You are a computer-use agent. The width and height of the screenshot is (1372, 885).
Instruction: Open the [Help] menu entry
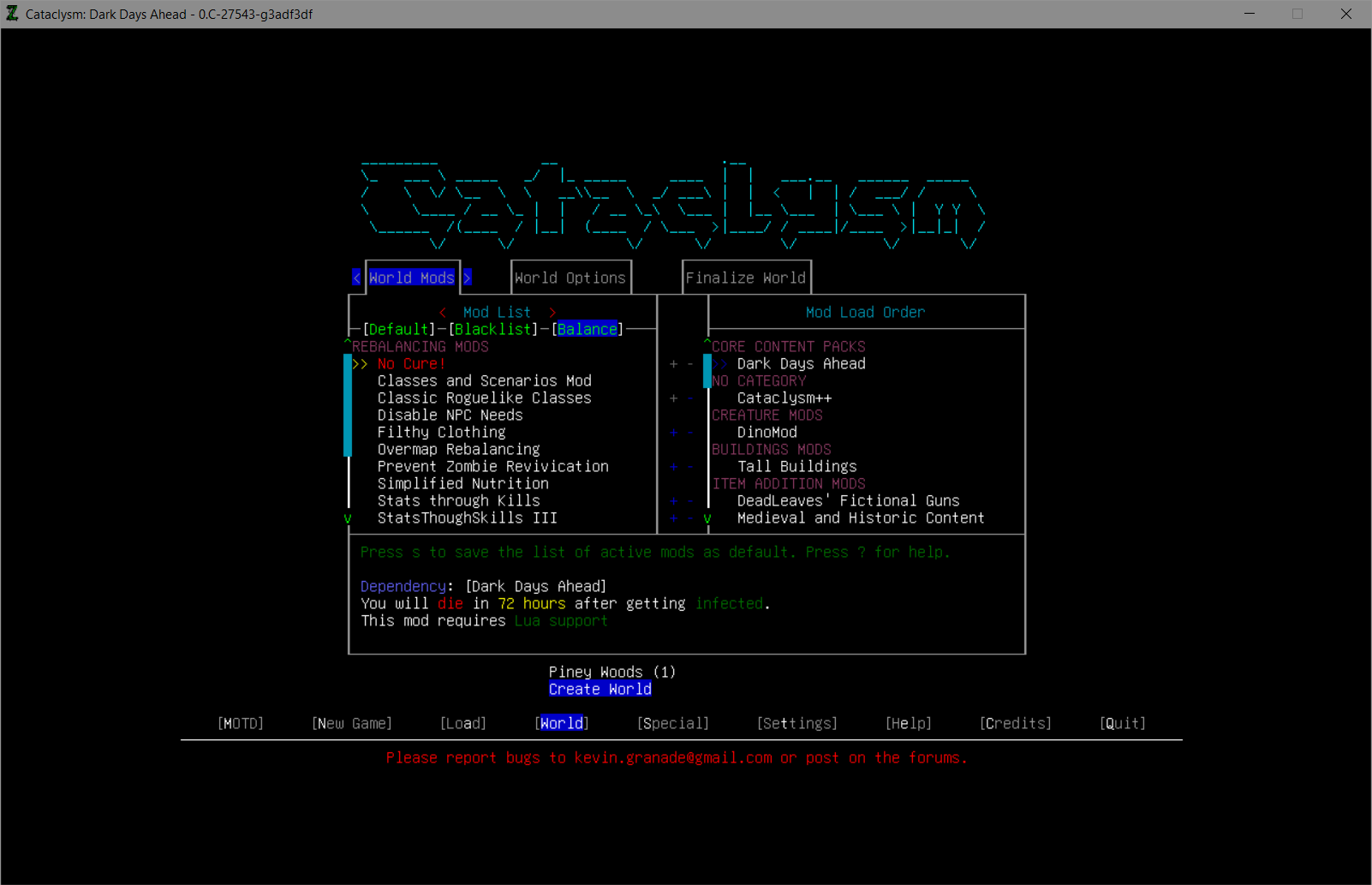pos(909,724)
